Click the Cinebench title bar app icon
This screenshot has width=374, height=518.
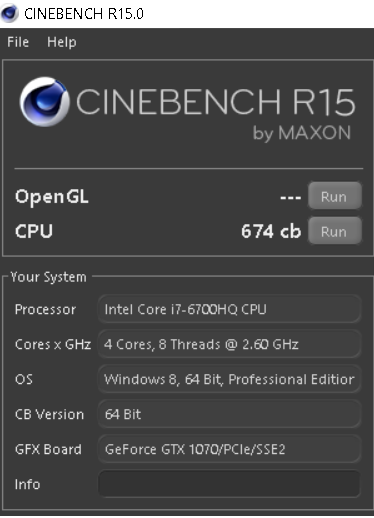pos(9,13)
